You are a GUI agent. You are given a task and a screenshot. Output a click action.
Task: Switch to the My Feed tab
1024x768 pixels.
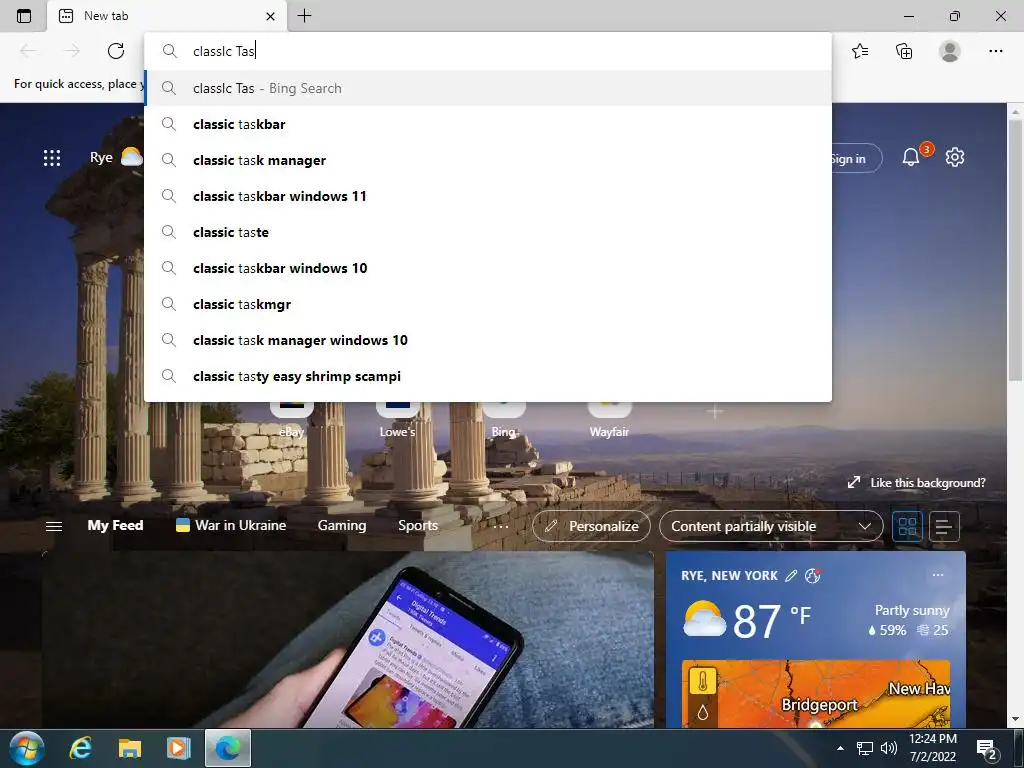pyautogui.click(x=116, y=525)
